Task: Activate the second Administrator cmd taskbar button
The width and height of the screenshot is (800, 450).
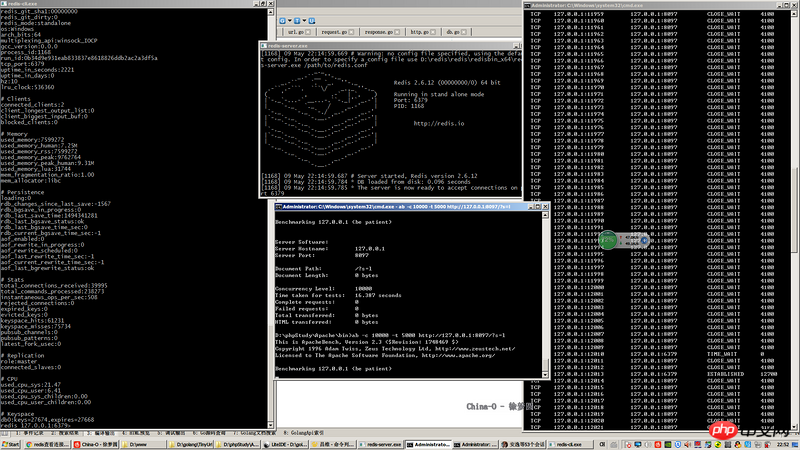Action: (x=476, y=444)
